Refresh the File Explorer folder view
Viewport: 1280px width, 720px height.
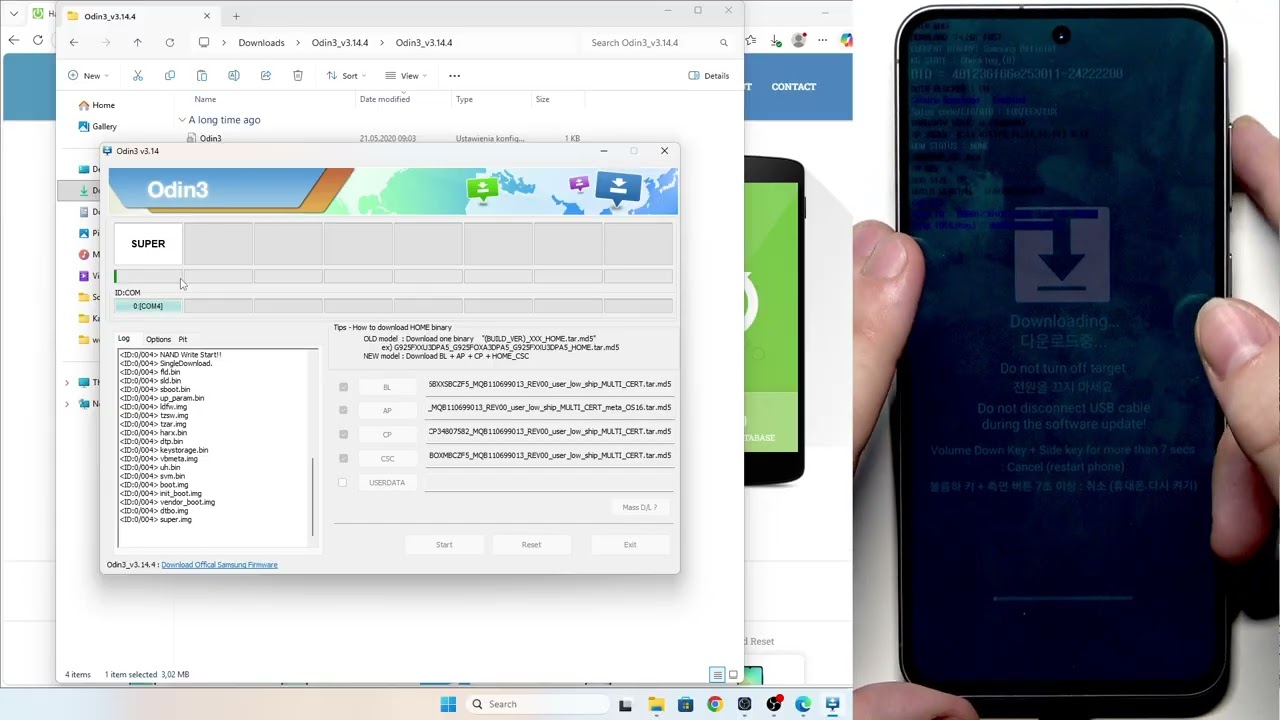click(x=170, y=43)
